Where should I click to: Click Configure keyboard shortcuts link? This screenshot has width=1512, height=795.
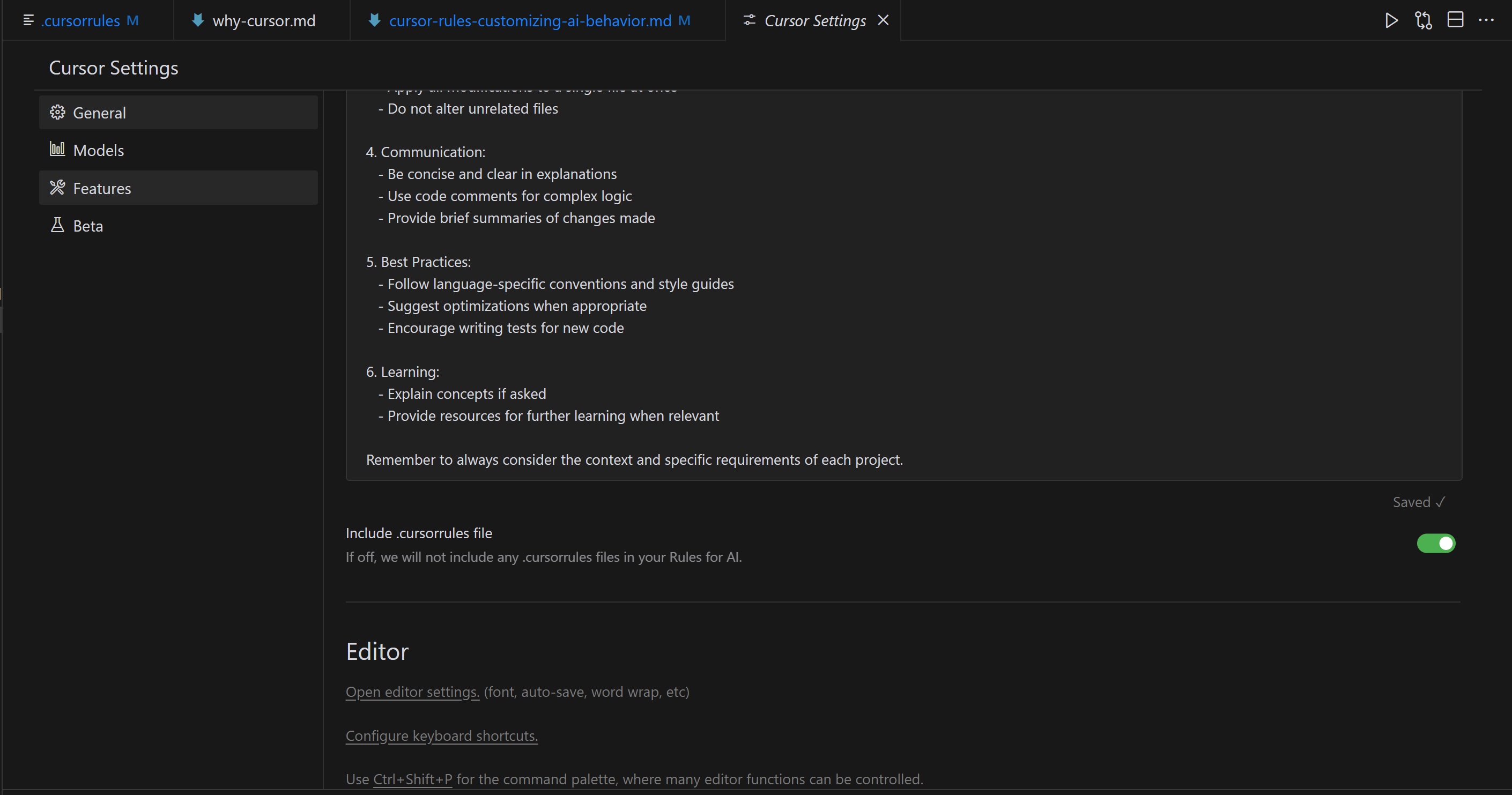click(x=441, y=735)
